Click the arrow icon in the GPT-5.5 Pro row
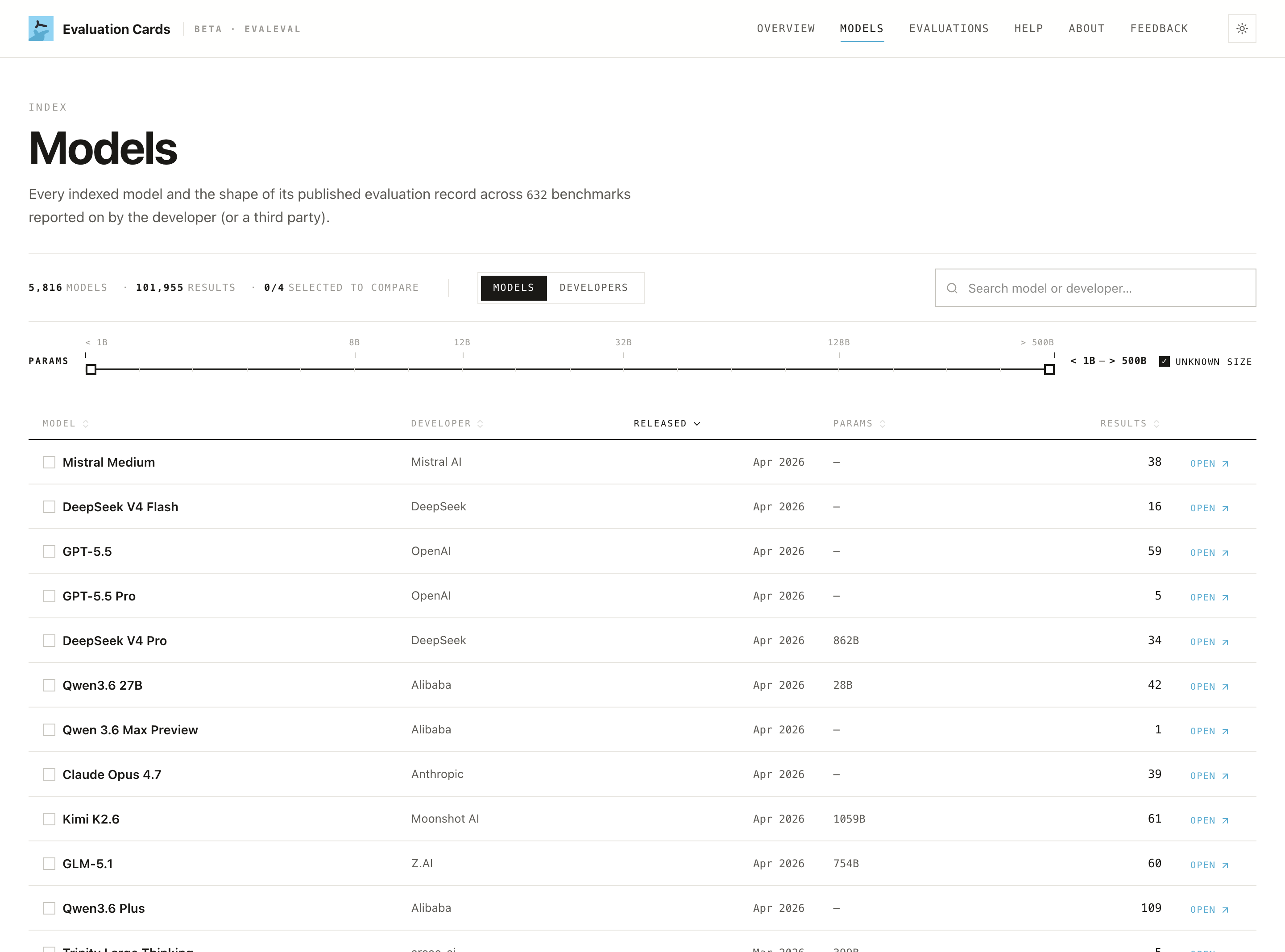 [x=1225, y=598]
